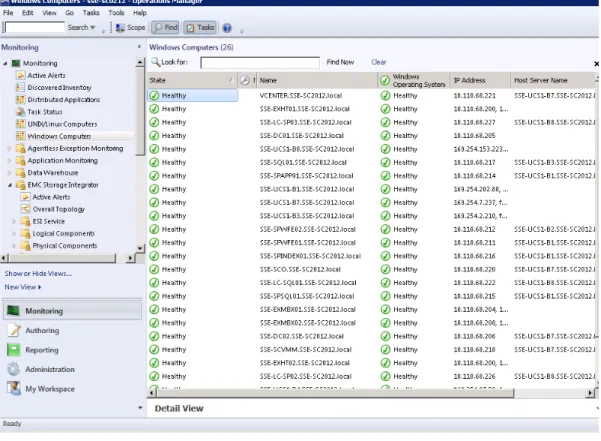Open the Search dropdown arrow
601x441 pixels.
(x=92, y=28)
